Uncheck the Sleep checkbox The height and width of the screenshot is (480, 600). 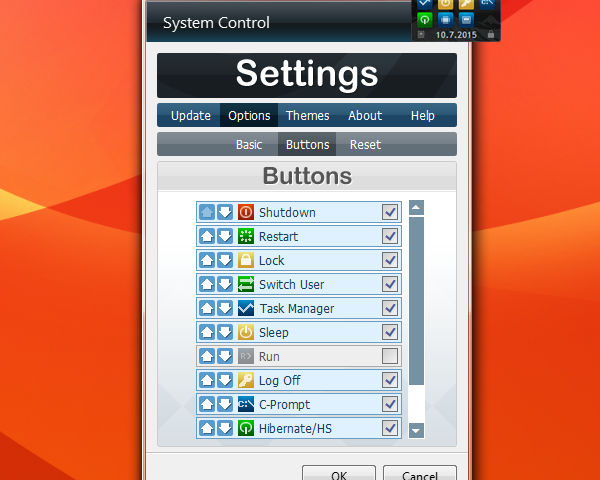[x=390, y=332]
